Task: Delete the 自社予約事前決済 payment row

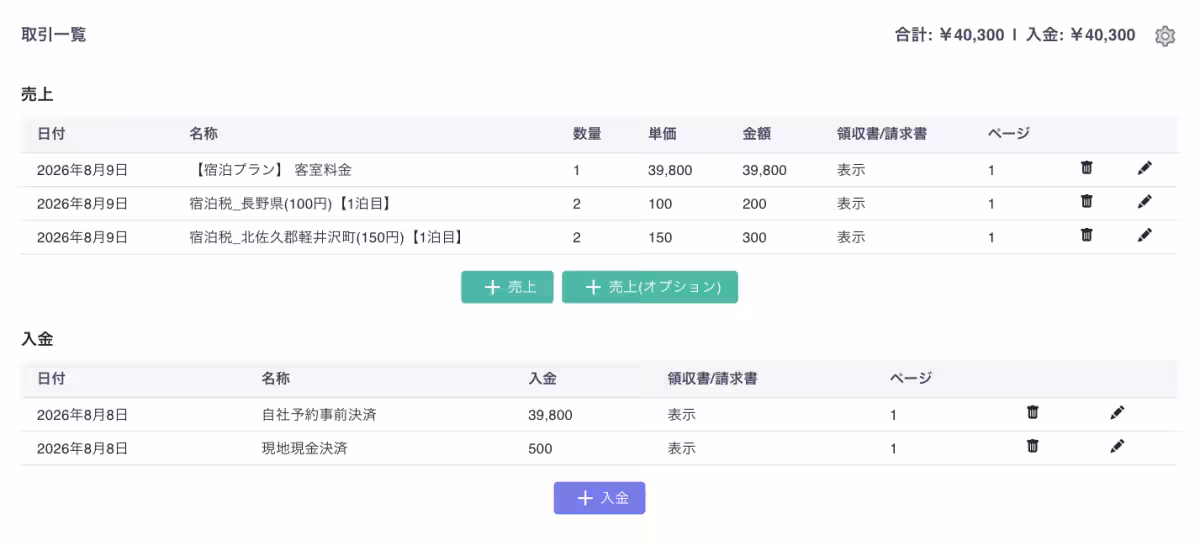Action: 1033,413
